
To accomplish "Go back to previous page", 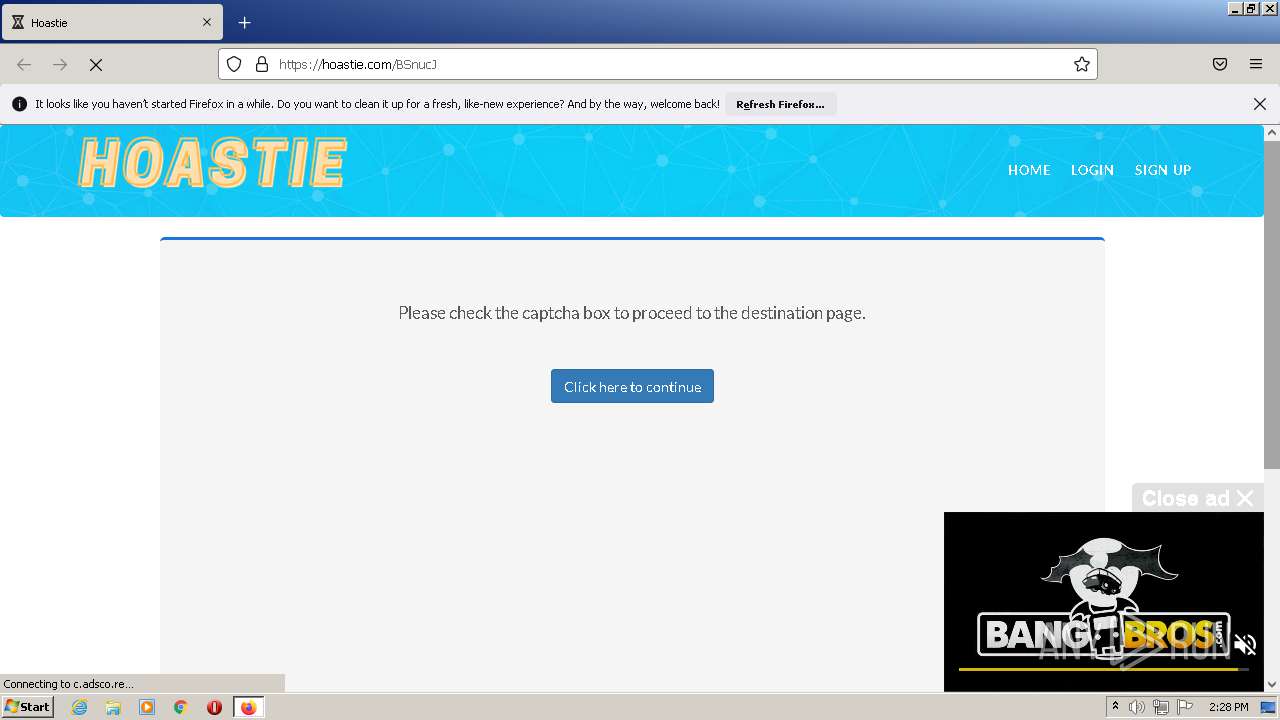I will tap(24, 64).
